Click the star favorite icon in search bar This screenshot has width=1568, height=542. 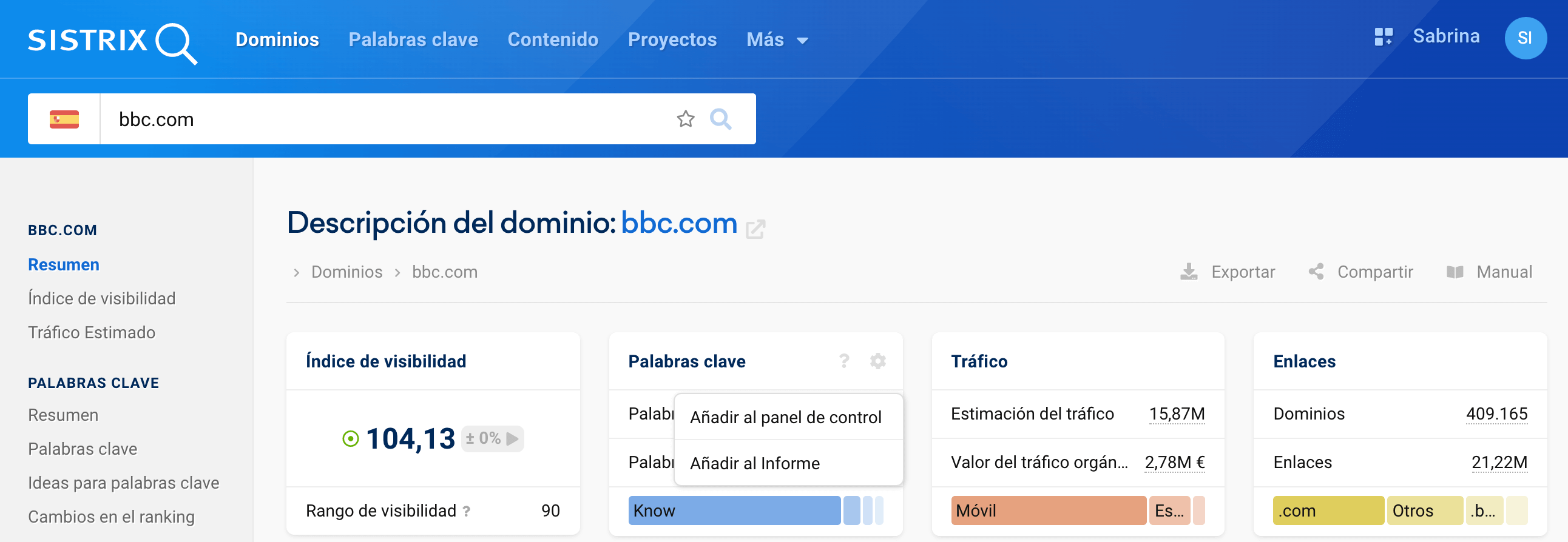pyautogui.click(x=685, y=119)
